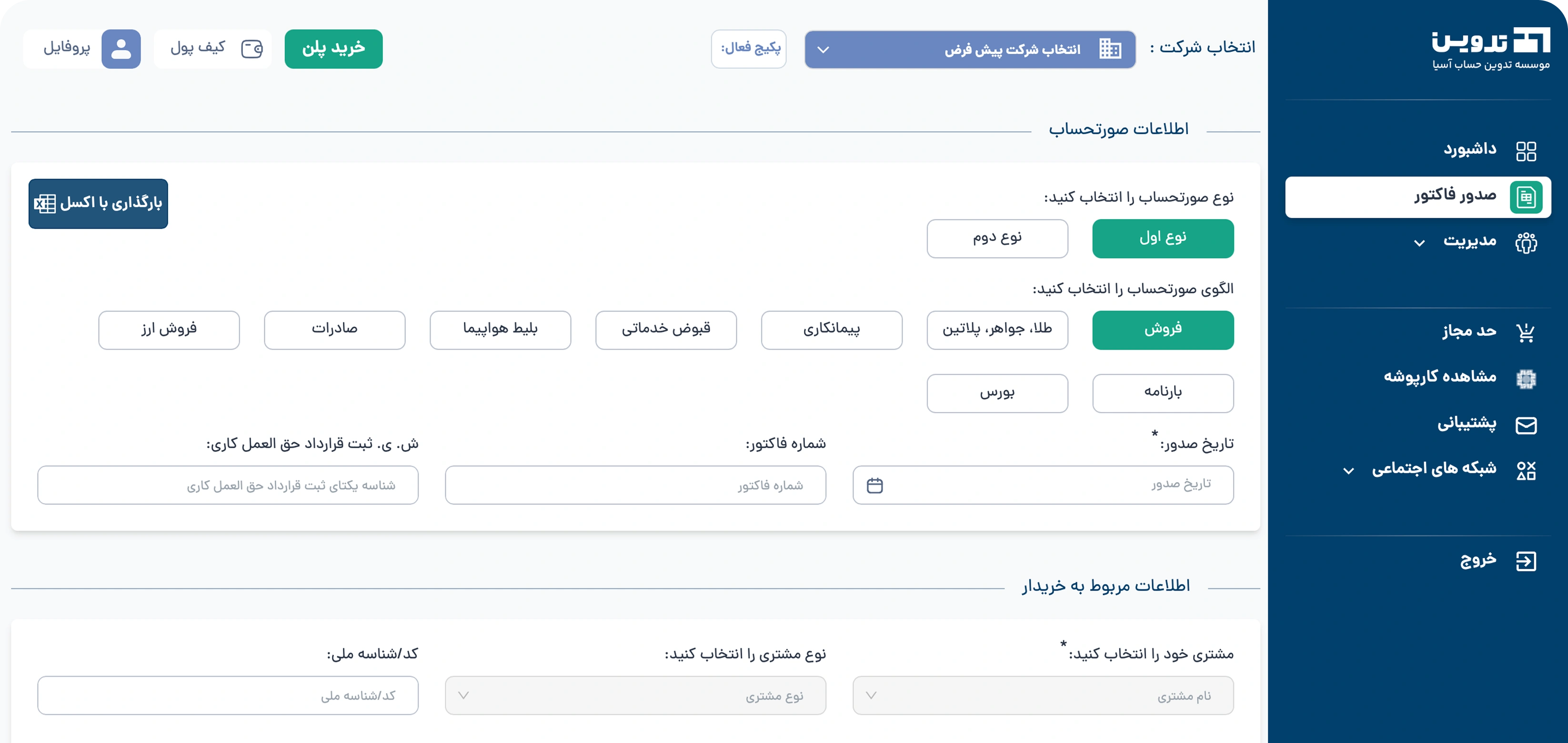Screen dimensions: 1568x743
Task: Click the حد مجاز cart icon
Action: (x=1526, y=332)
